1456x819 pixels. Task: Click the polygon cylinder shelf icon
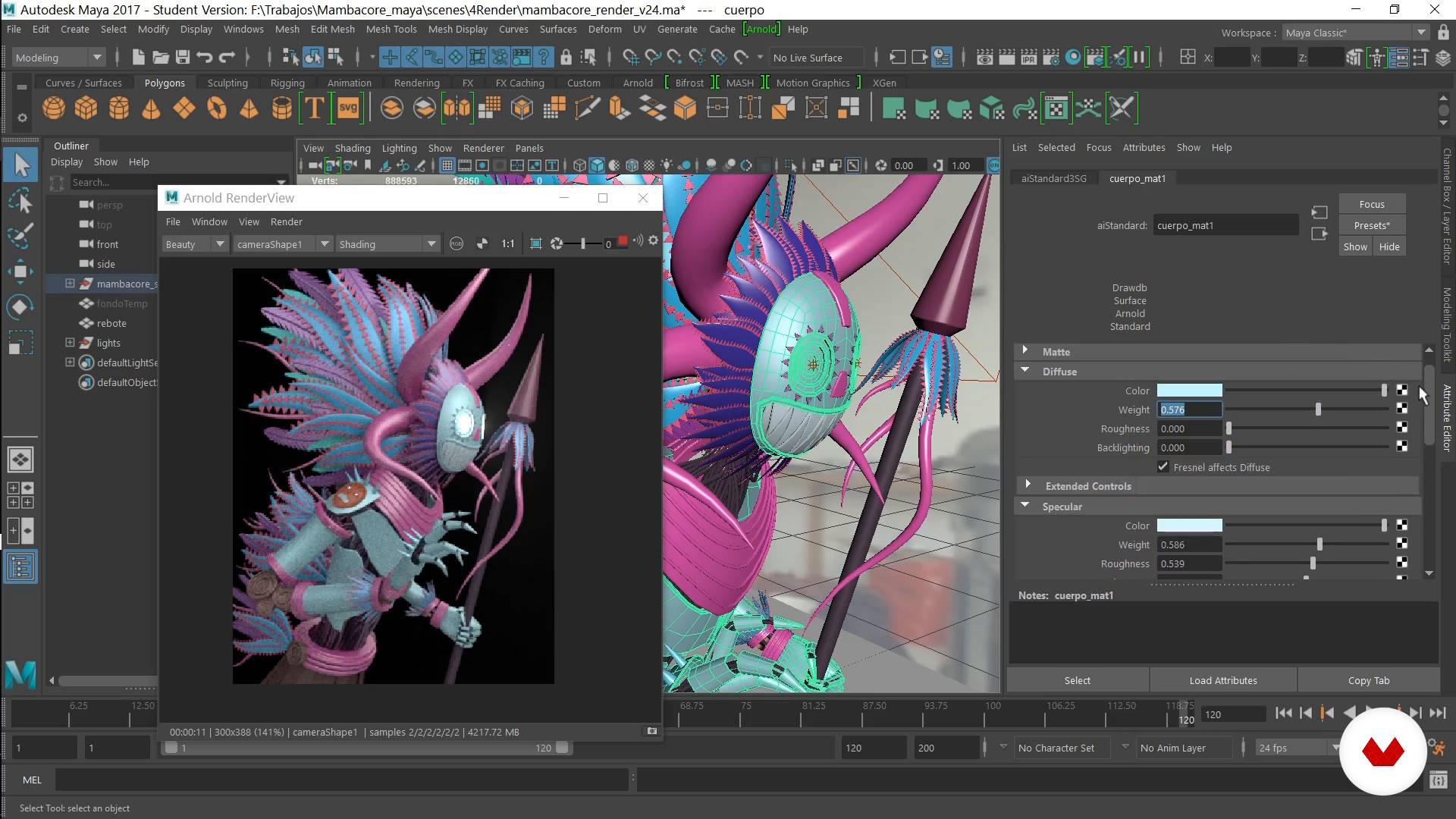click(x=119, y=108)
